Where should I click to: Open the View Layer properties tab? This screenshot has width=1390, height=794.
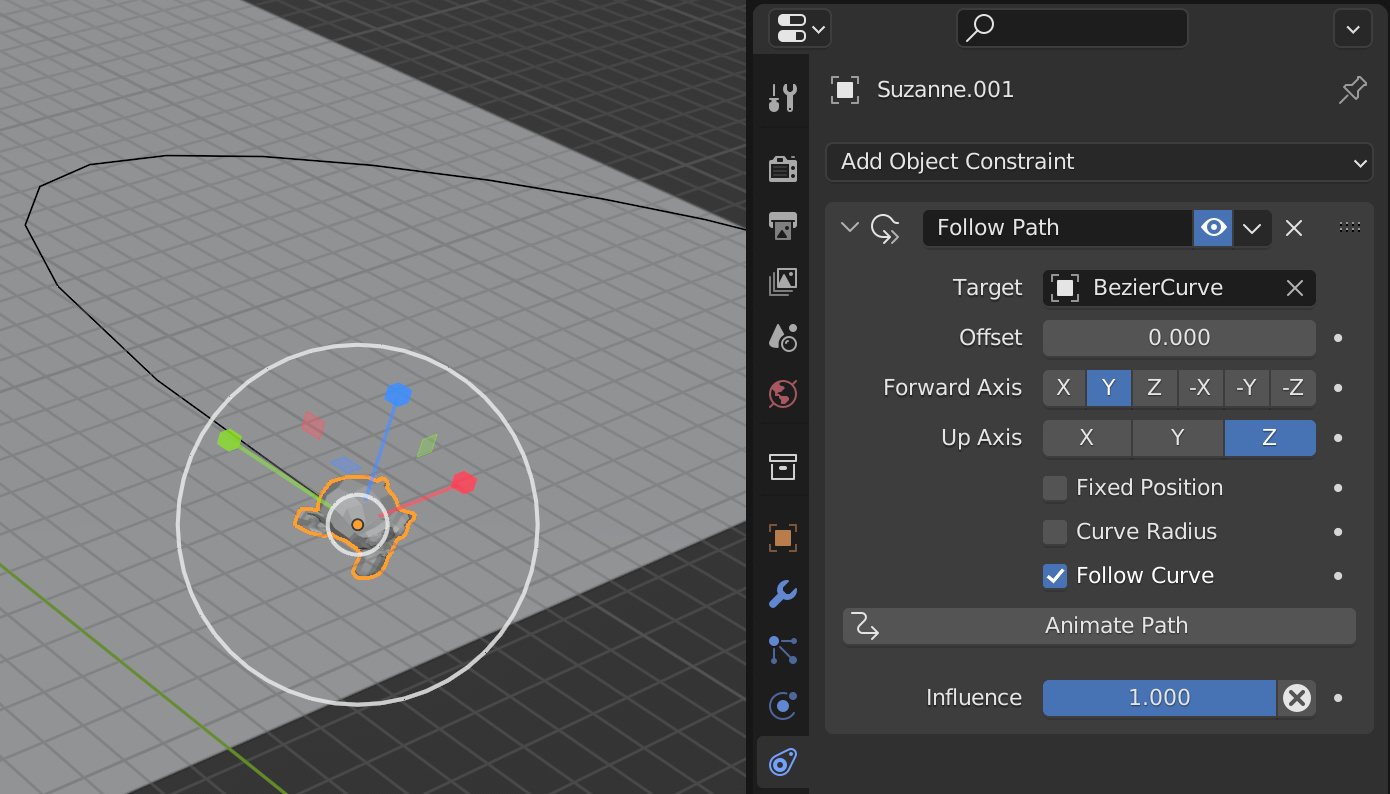(782, 282)
